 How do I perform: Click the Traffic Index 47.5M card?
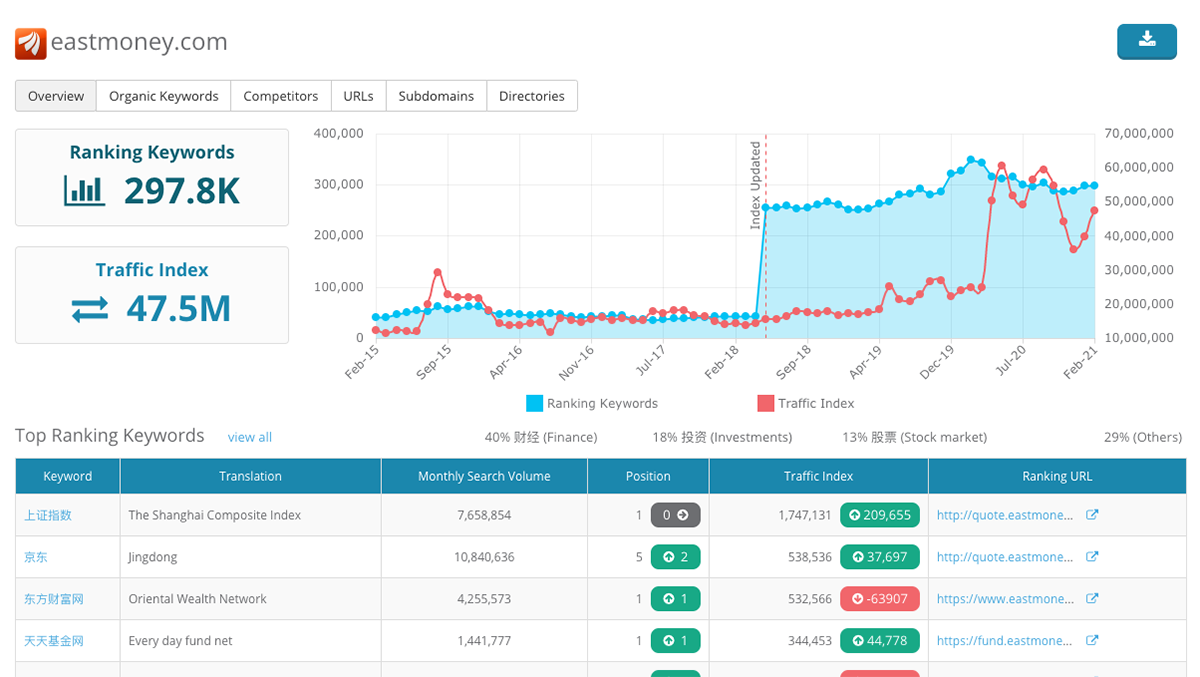pos(152,295)
